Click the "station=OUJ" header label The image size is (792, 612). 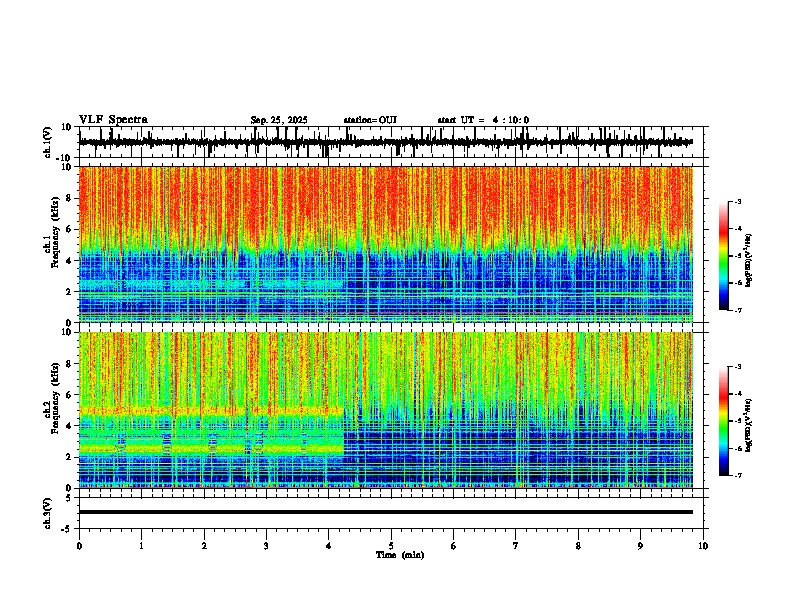370,120
